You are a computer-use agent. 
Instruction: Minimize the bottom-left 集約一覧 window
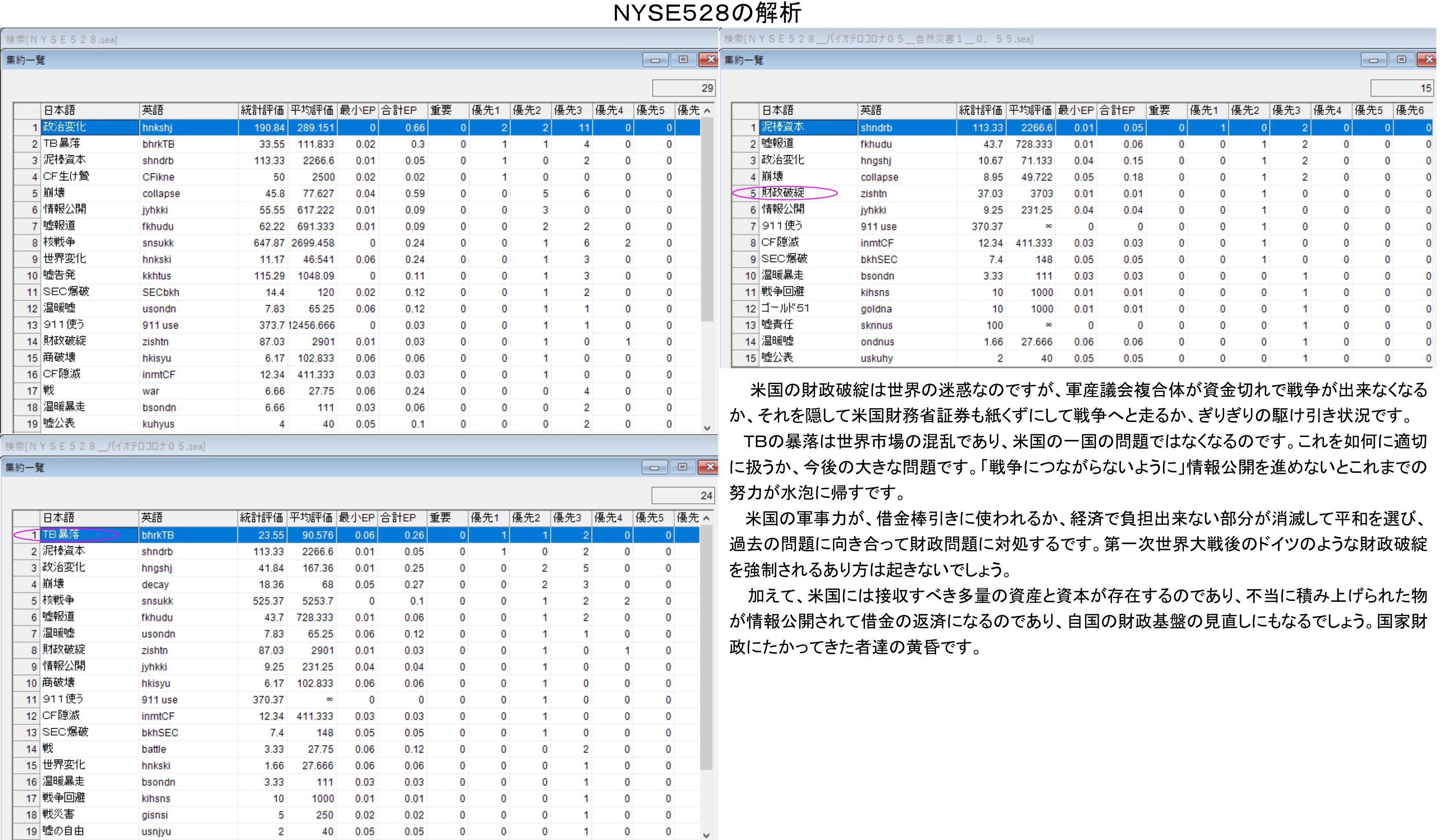(x=654, y=467)
